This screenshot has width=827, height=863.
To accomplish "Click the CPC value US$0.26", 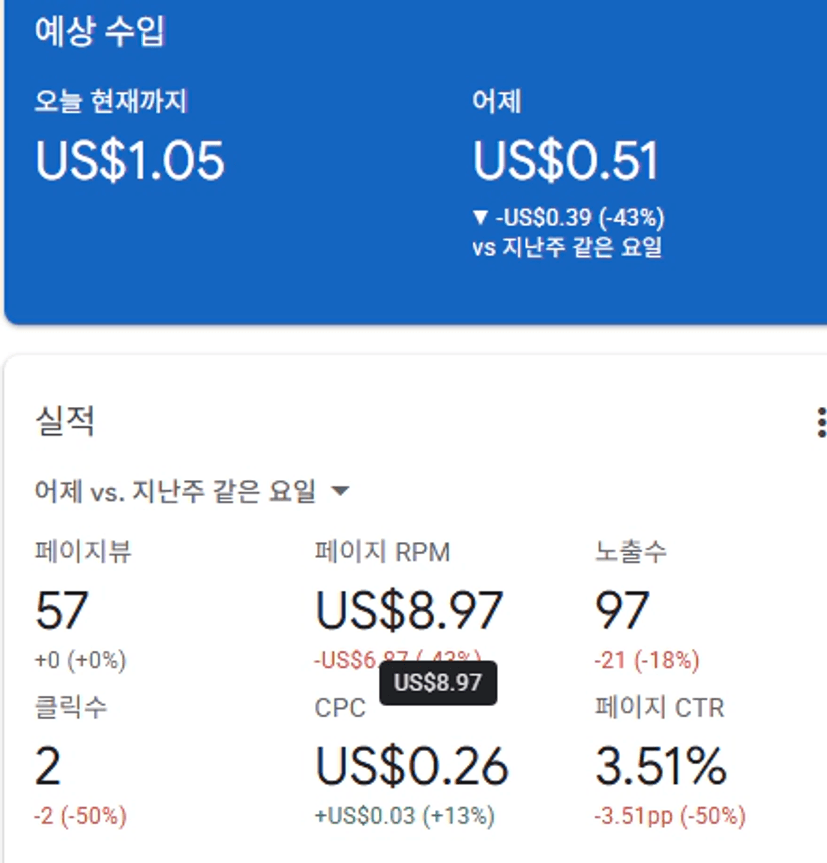I will 412,766.
